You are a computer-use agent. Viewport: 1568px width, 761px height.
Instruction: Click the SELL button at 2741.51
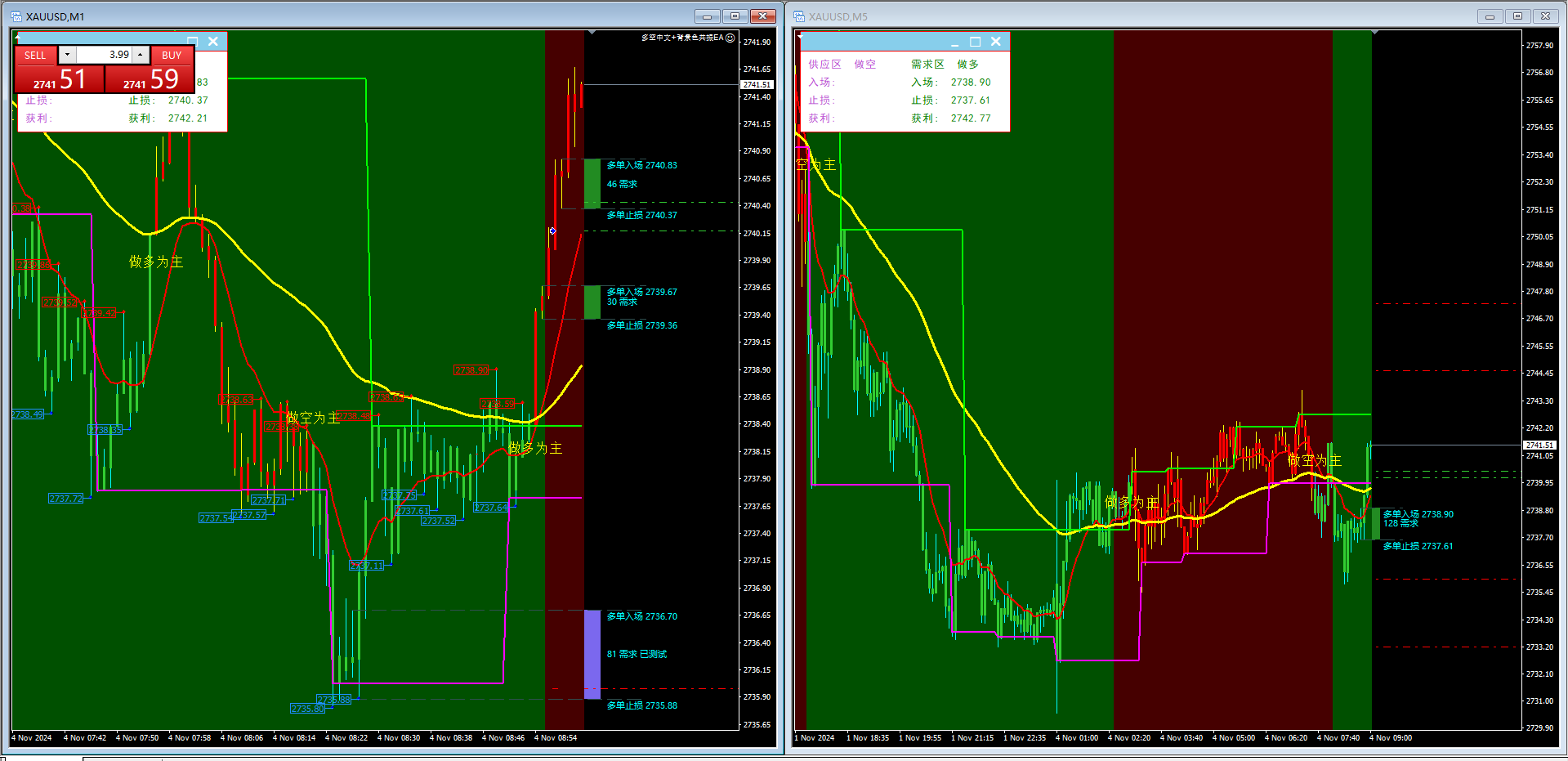pyautogui.click(x=60, y=79)
